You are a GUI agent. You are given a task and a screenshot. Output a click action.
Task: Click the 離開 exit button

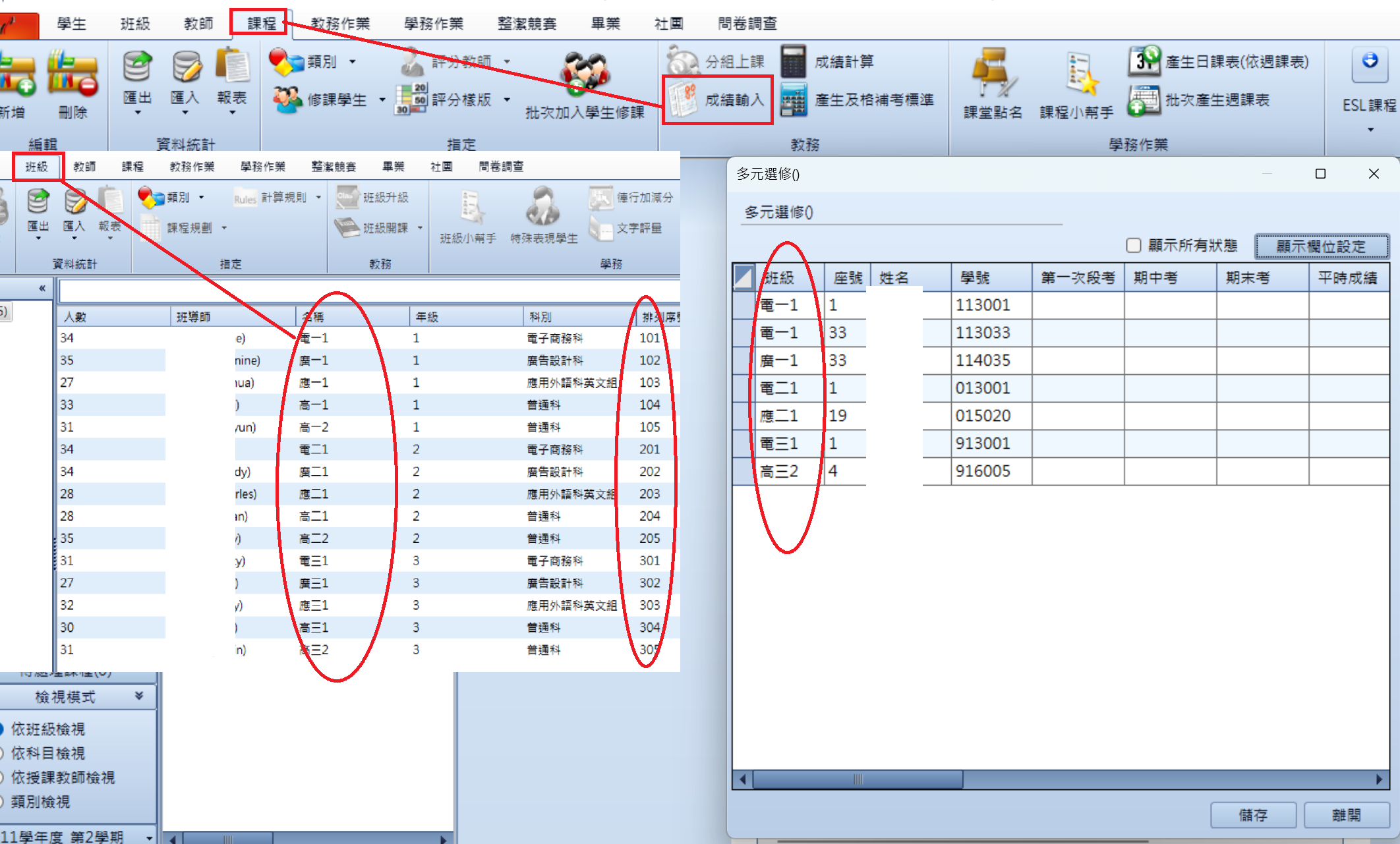tap(1347, 815)
